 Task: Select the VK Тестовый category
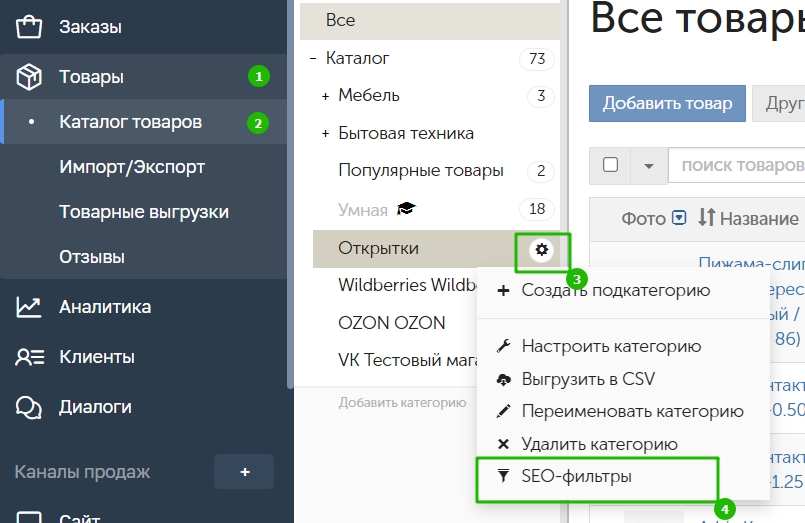(x=407, y=360)
